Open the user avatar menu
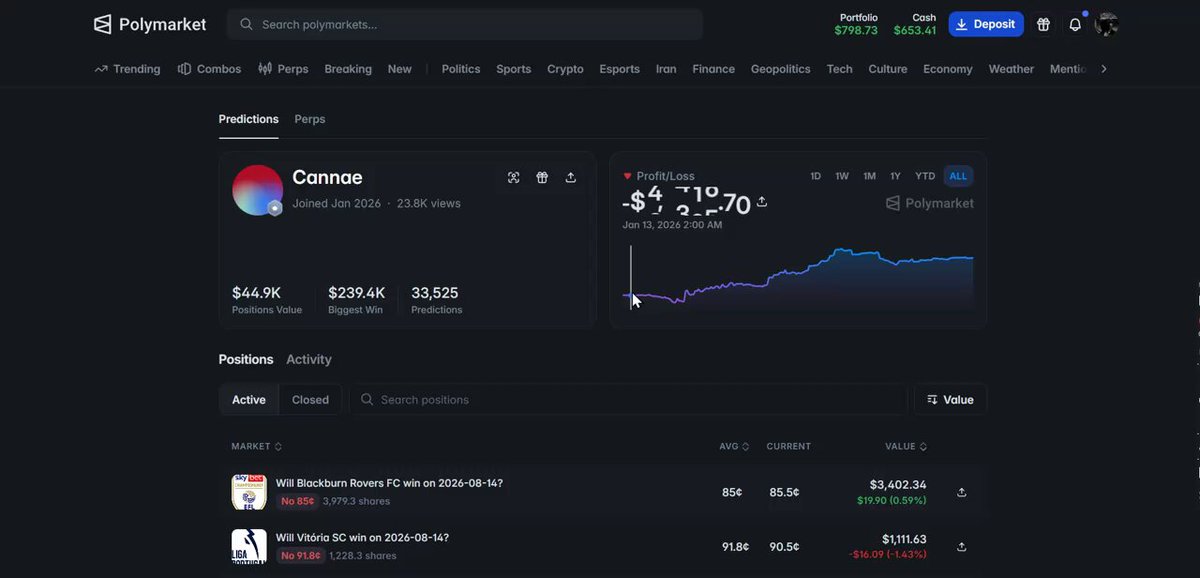Viewport: 1200px width, 578px height. click(x=1106, y=24)
